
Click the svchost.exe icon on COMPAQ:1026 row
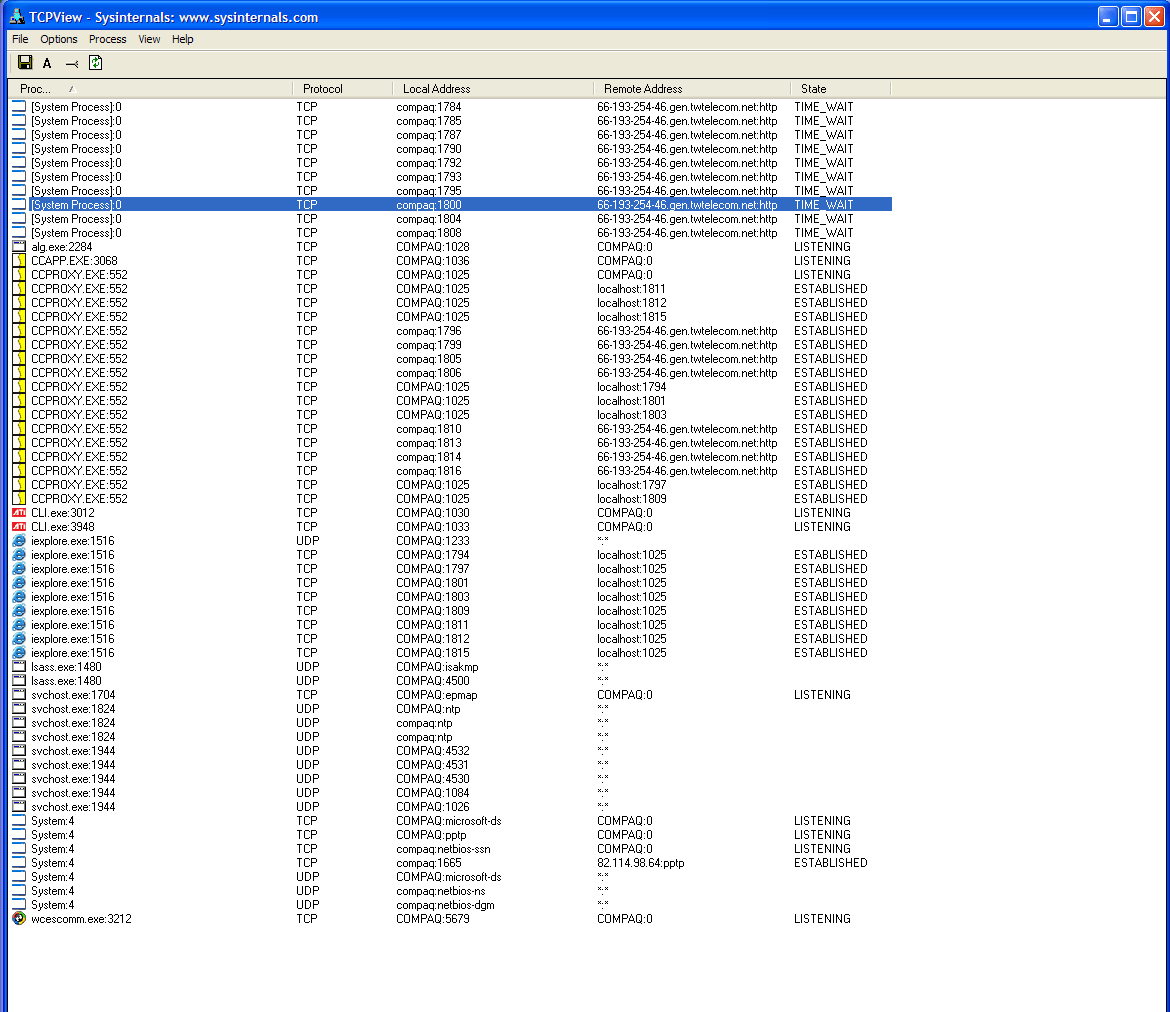(x=19, y=807)
